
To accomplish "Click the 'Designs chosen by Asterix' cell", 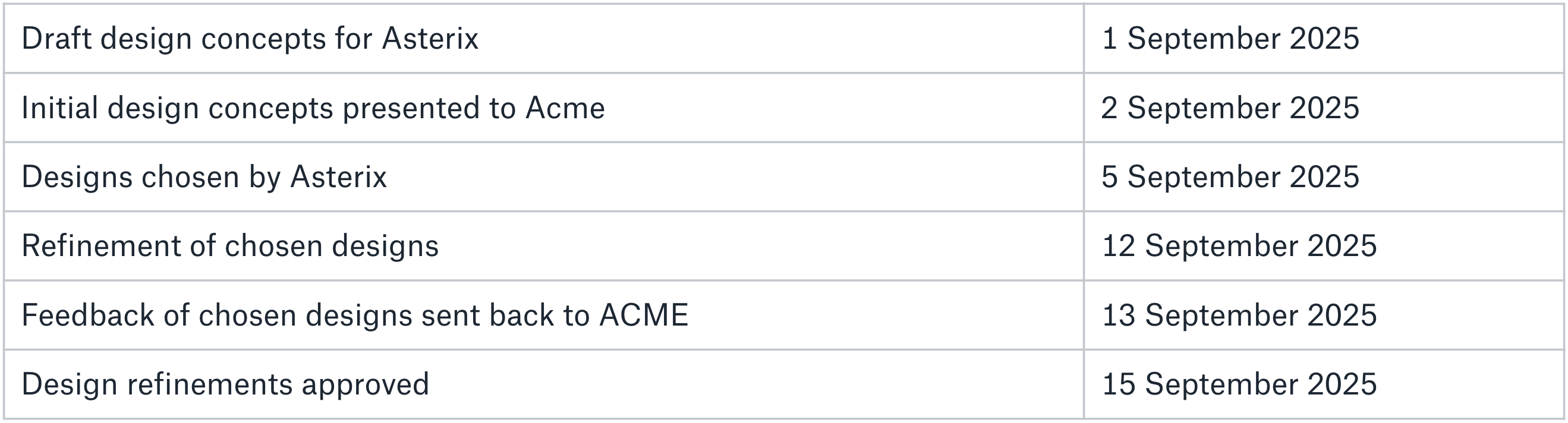I will (x=543, y=177).
